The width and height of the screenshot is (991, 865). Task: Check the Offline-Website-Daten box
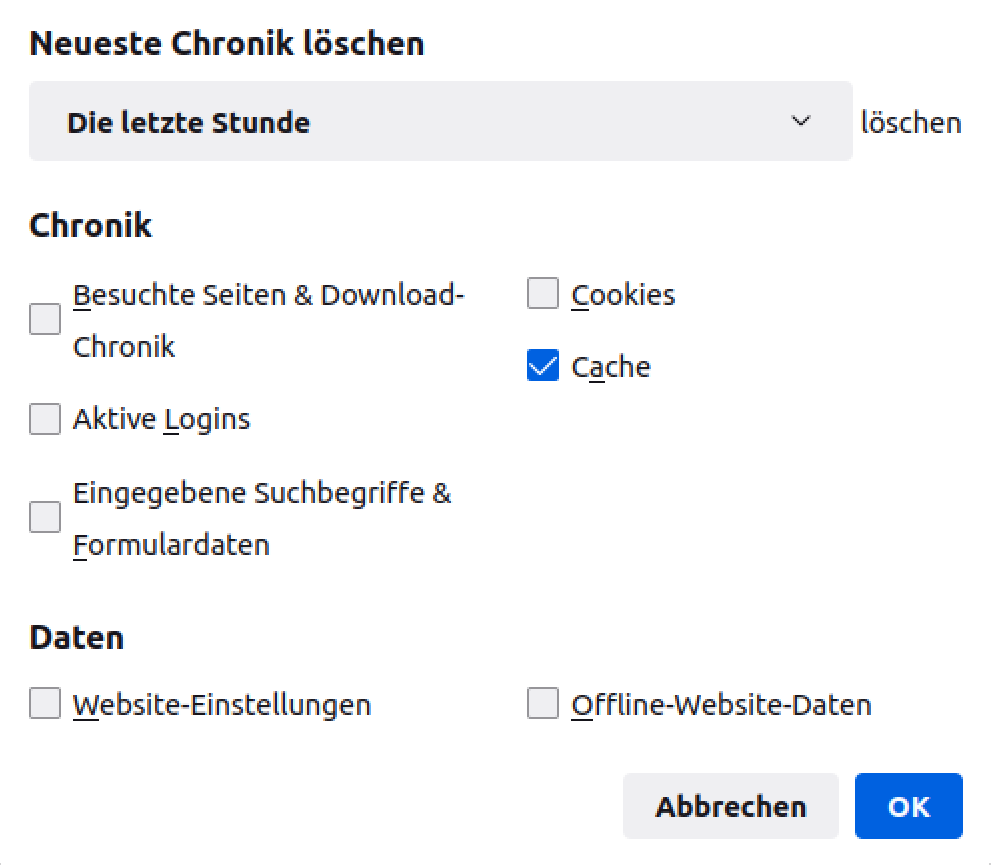pyautogui.click(x=543, y=704)
